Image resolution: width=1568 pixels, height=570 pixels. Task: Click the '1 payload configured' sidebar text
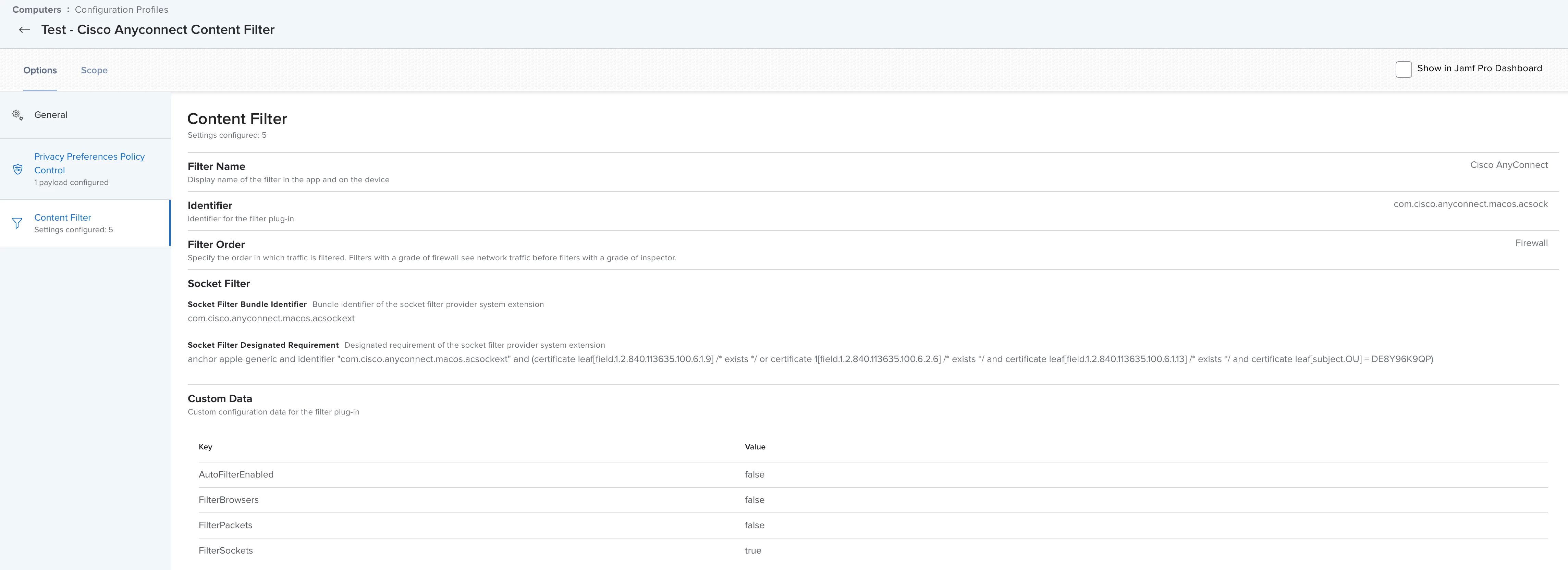tap(71, 183)
